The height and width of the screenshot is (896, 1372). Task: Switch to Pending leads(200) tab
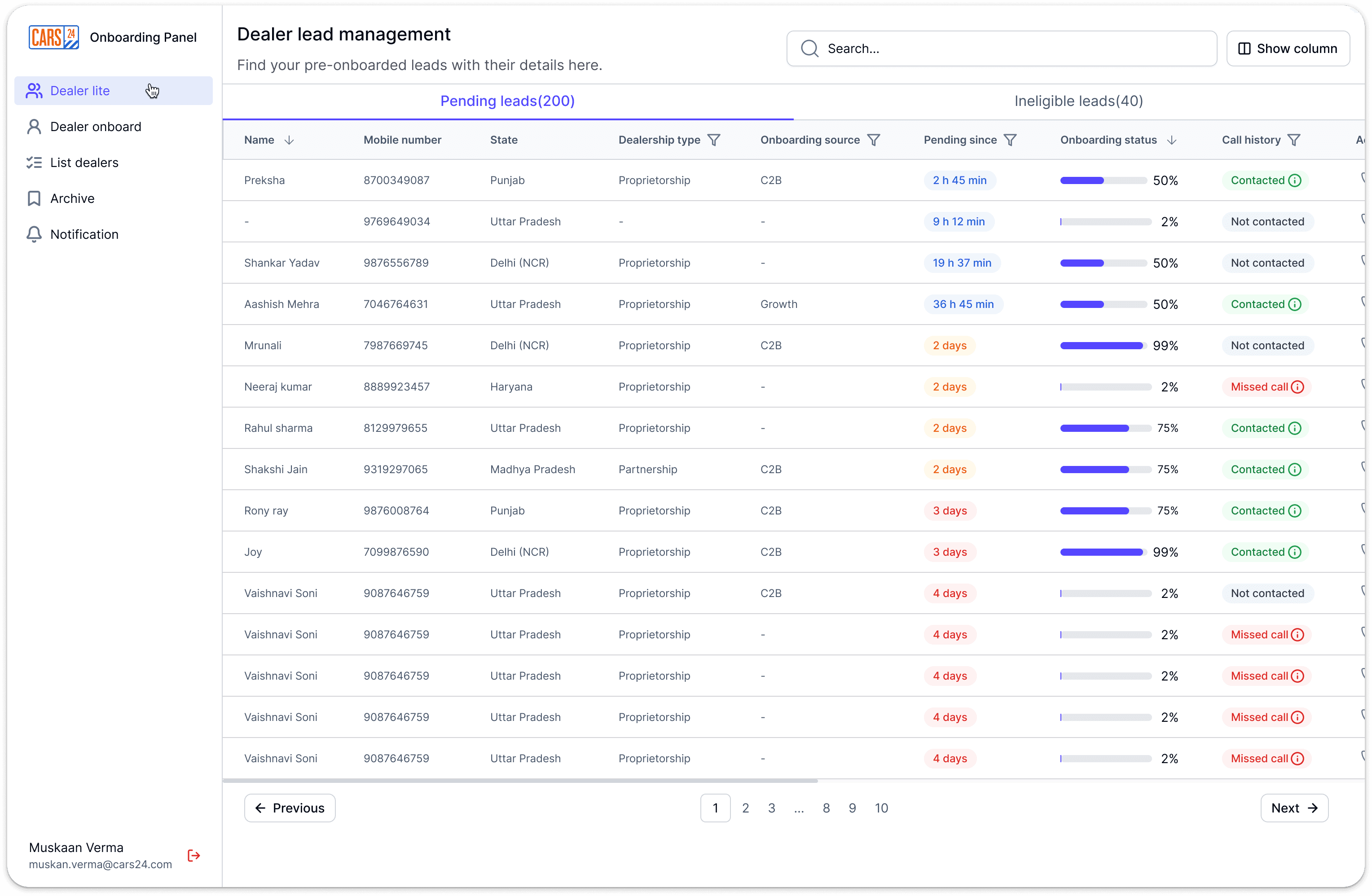507,101
